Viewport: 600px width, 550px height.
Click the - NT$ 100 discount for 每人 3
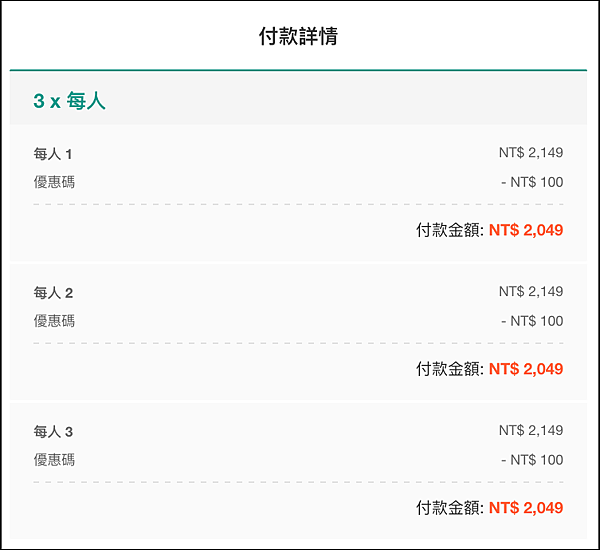point(532,460)
